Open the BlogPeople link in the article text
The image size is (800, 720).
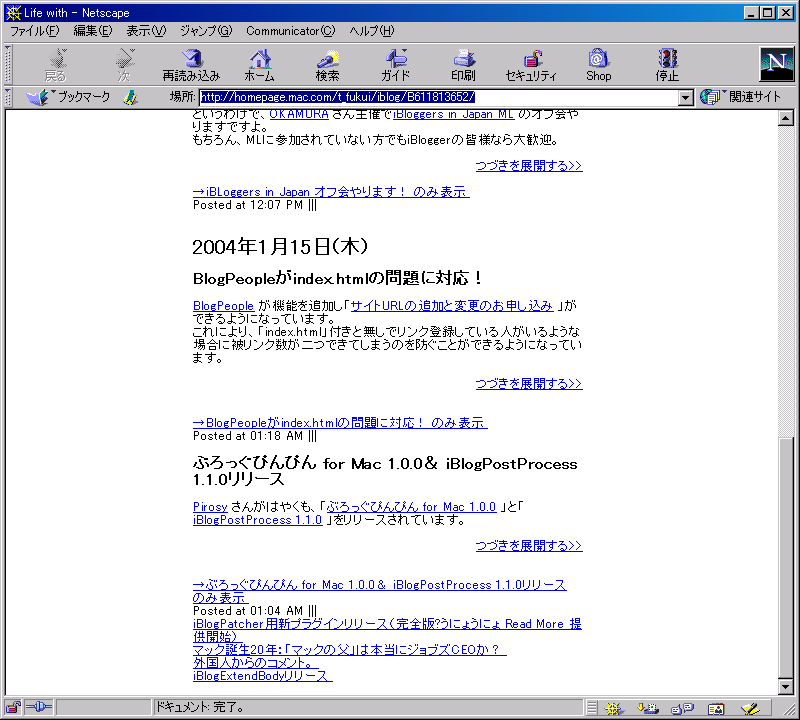pos(223,306)
